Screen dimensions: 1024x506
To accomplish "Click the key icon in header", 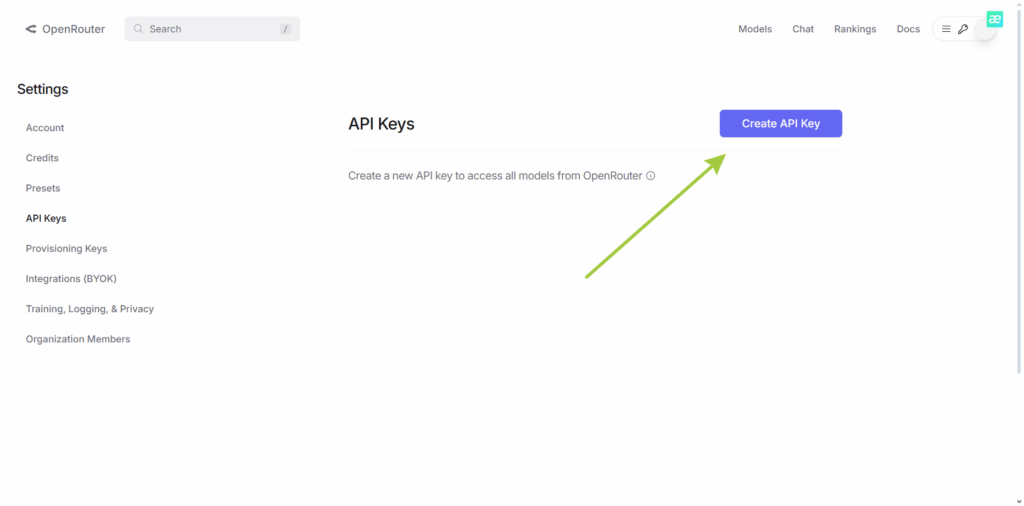I will point(963,29).
